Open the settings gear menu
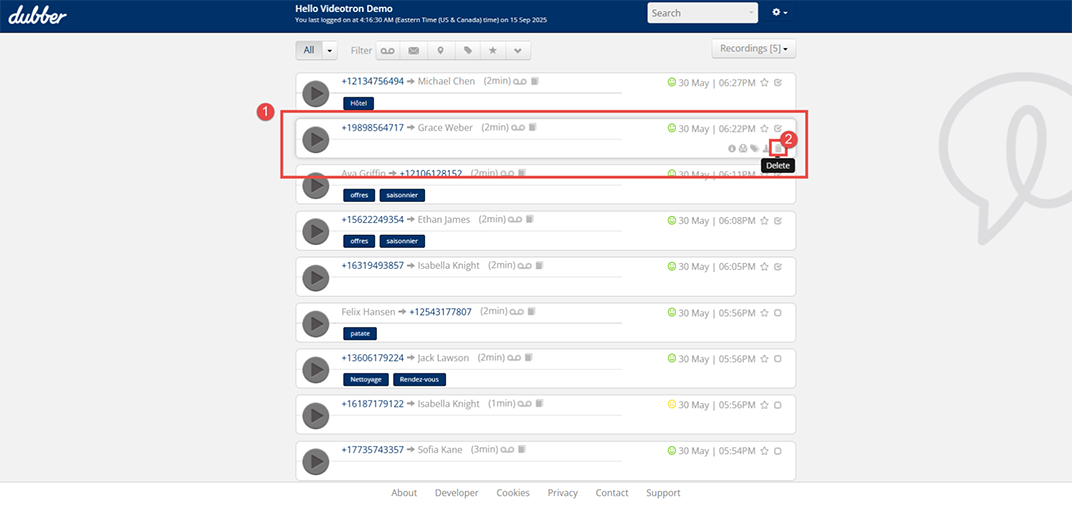Viewport: 1072px width, 508px height. click(779, 13)
